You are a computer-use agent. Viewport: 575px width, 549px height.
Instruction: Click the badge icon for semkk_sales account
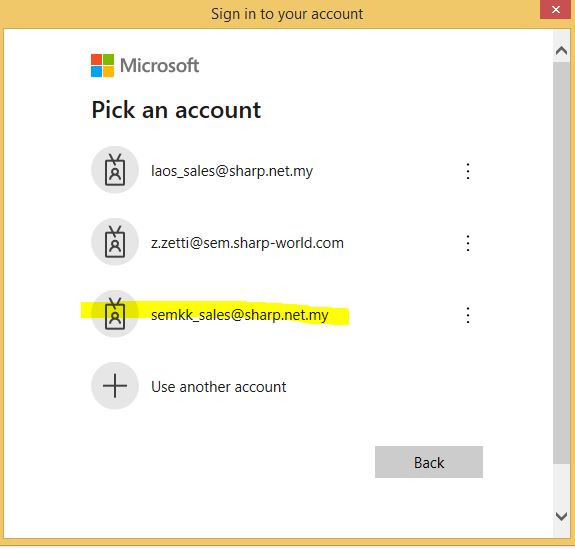pyautogui.click(x=115, y=314)
